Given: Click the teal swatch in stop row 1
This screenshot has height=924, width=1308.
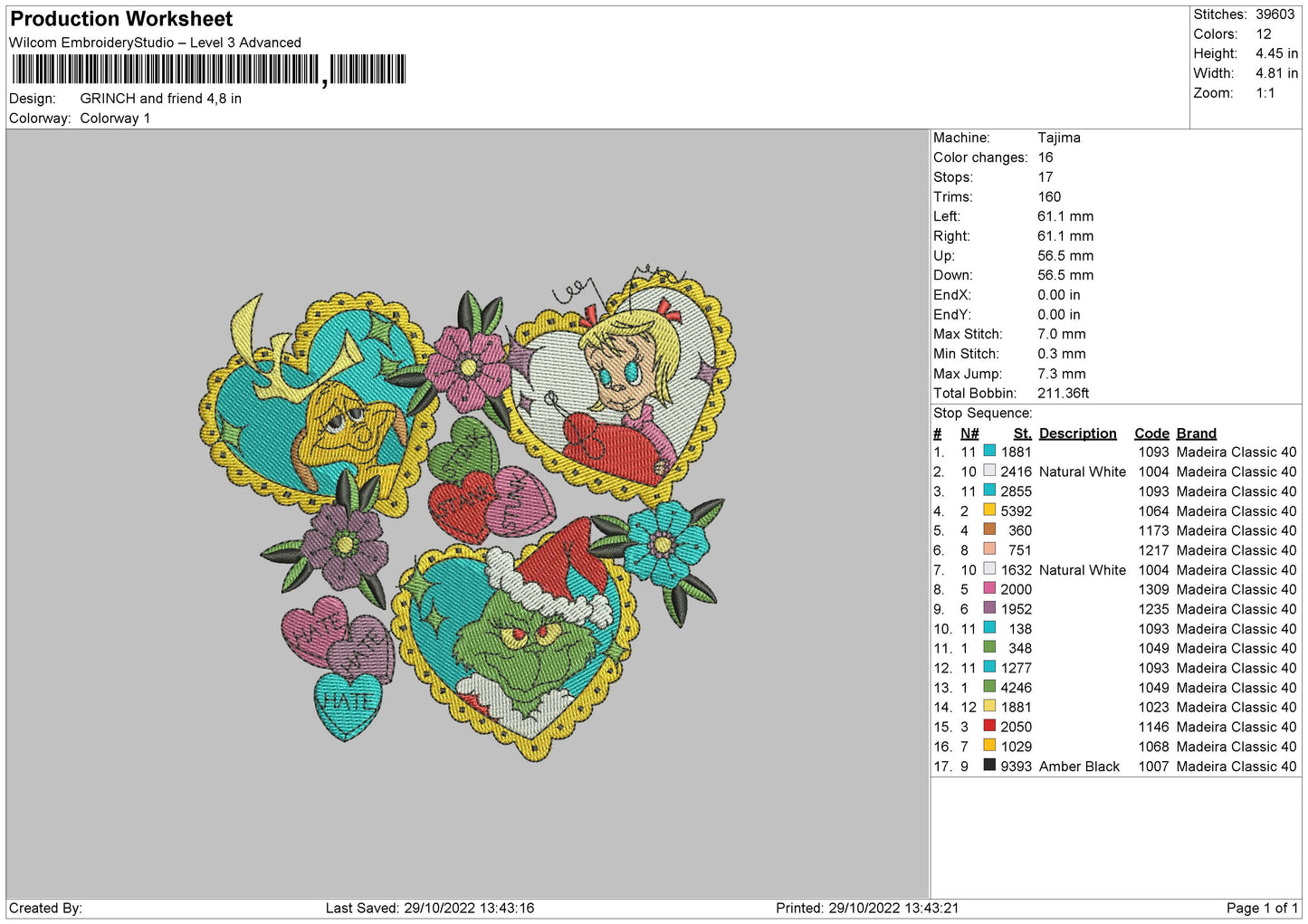Looking at the screenshot, I should click(x=989, y=452).
